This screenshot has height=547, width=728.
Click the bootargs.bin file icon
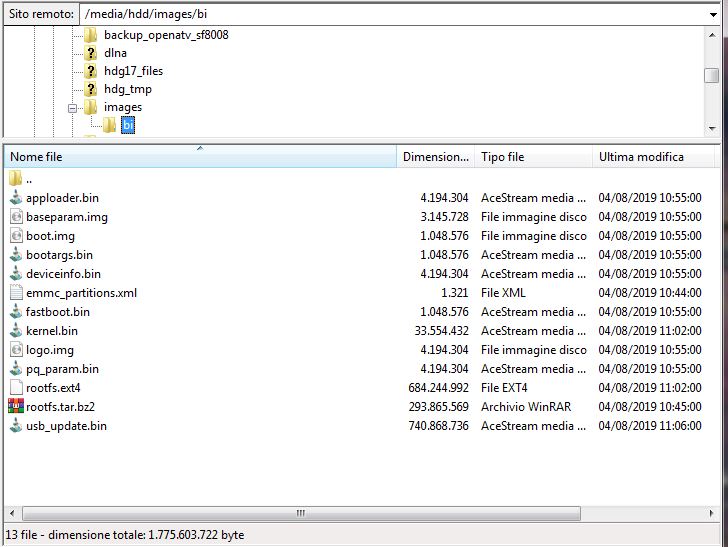pyautogui.click(x=16, y=255)
